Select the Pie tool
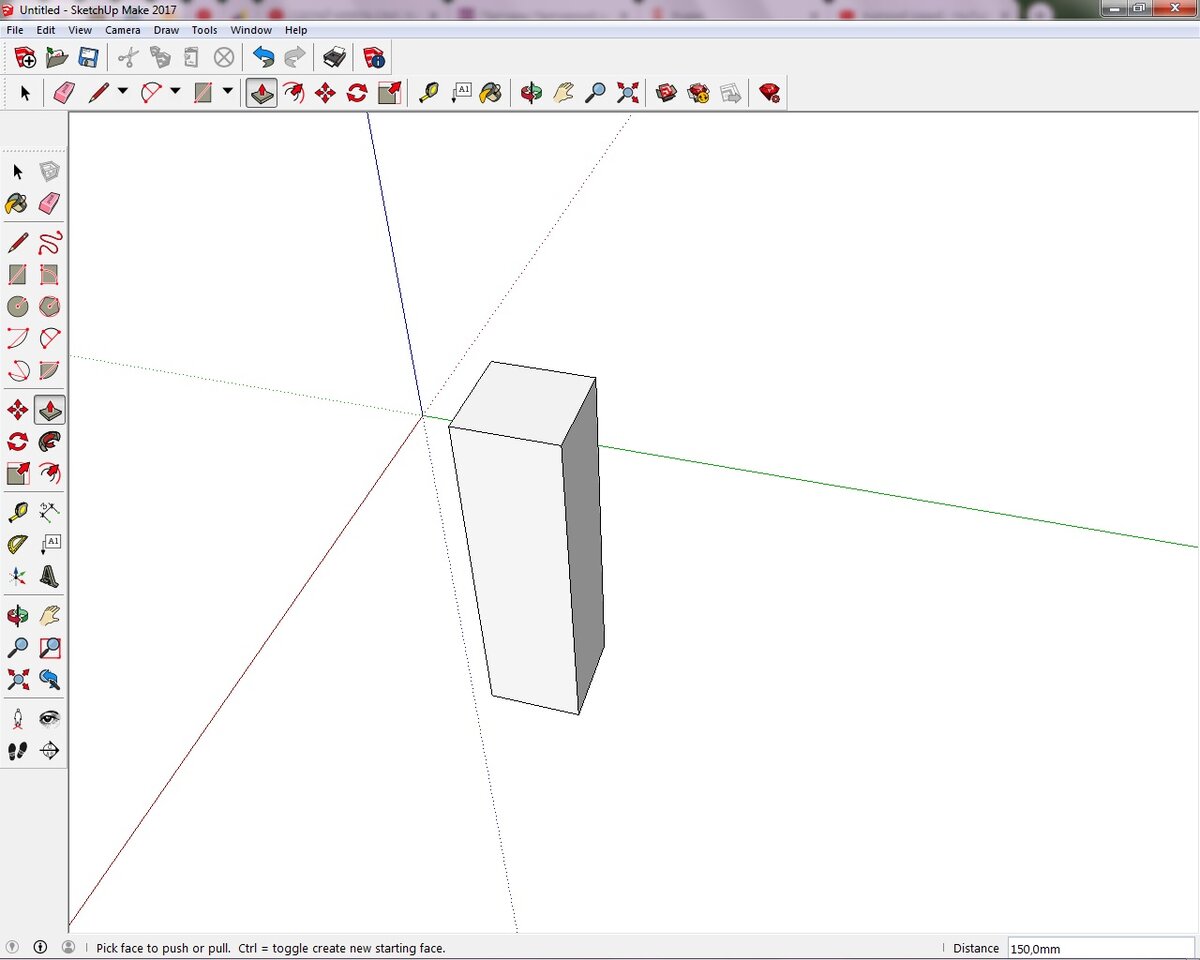 pyautogui.click(x=50, y=370)
